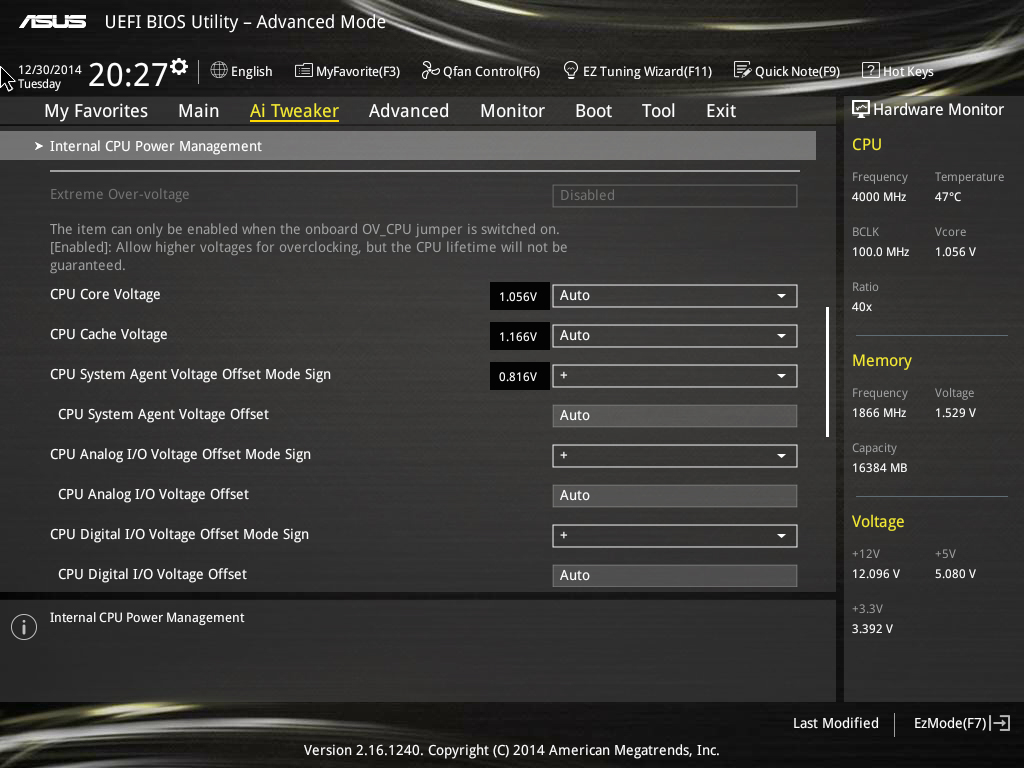The width and height of the screenshot is (1024, 768).
Task: Click the +12V value 12.096 V
Action: tap(875, 573)
